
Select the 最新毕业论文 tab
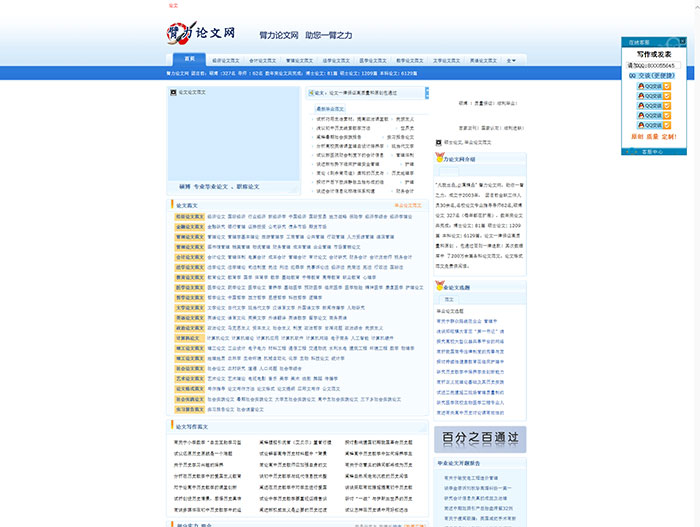330,109
